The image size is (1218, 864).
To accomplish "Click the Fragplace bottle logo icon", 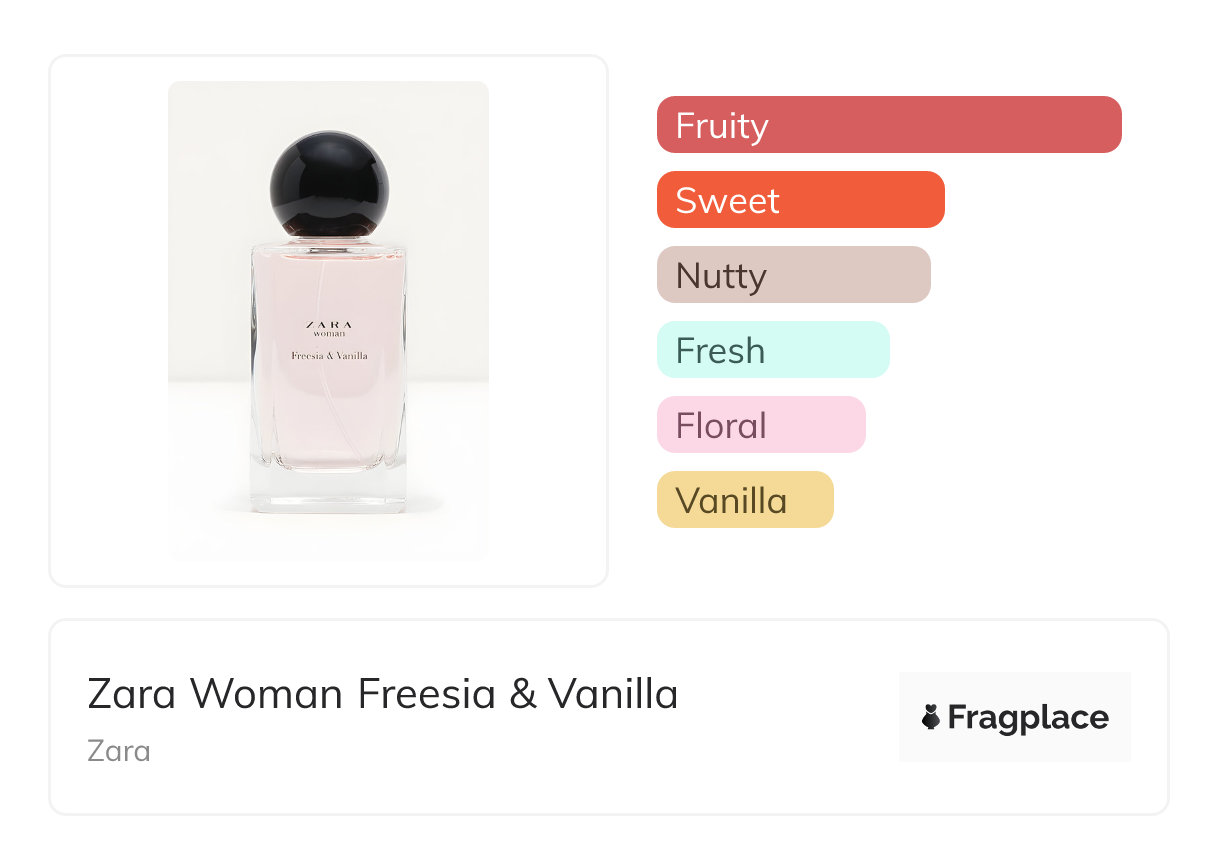I will point(931,717).
